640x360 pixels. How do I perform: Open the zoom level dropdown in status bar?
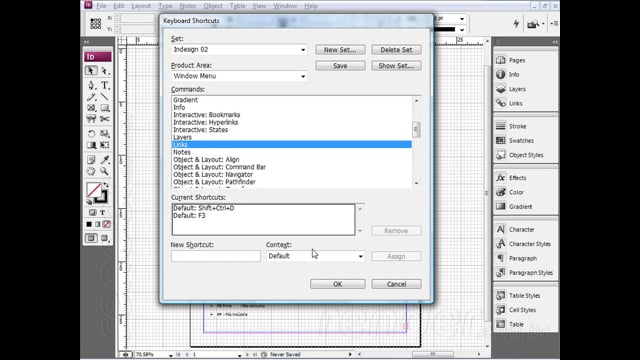[x=171, y=355]
